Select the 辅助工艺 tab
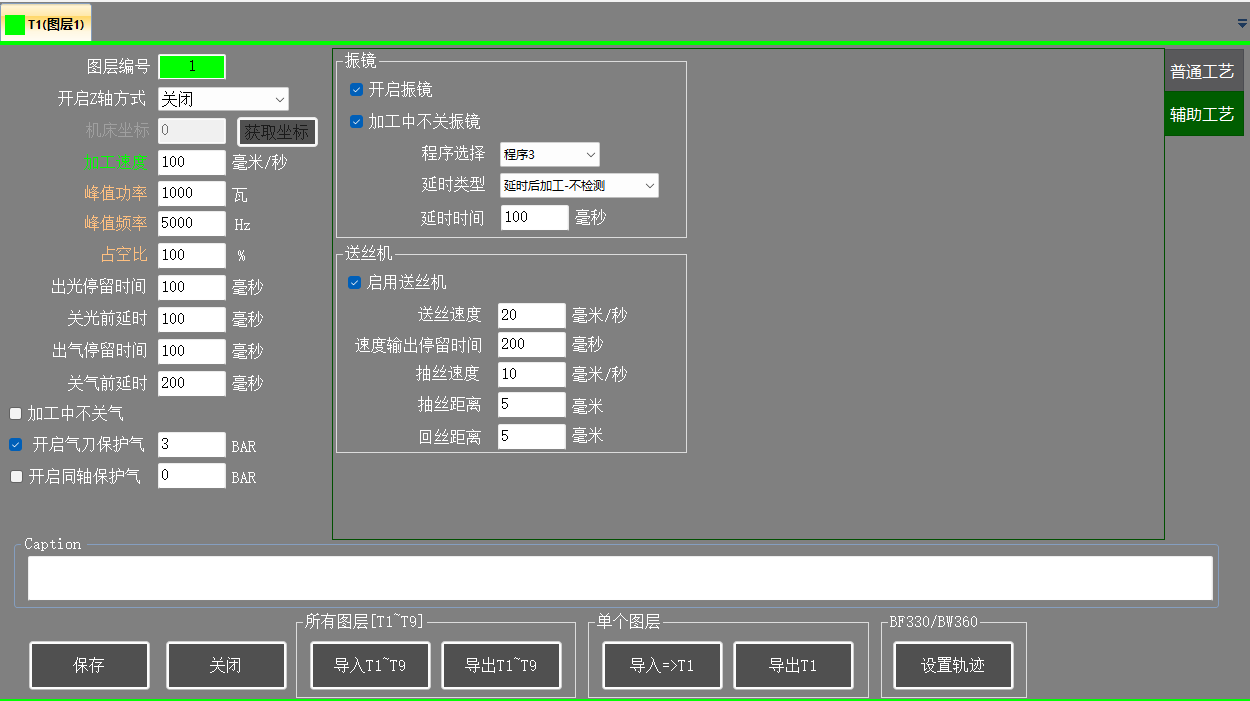 click(1202, 114)
